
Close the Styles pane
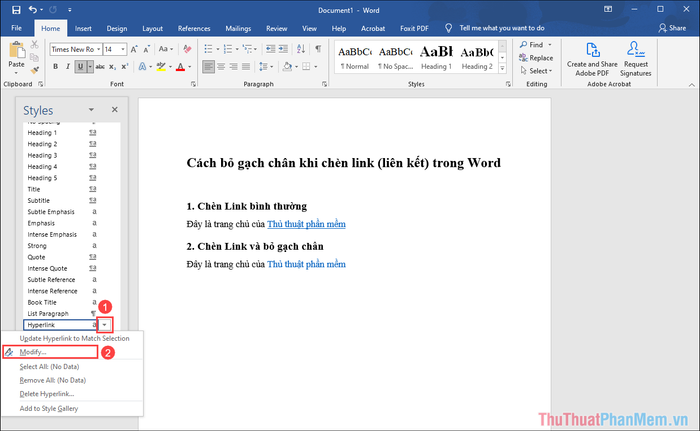tap(115, 109)
